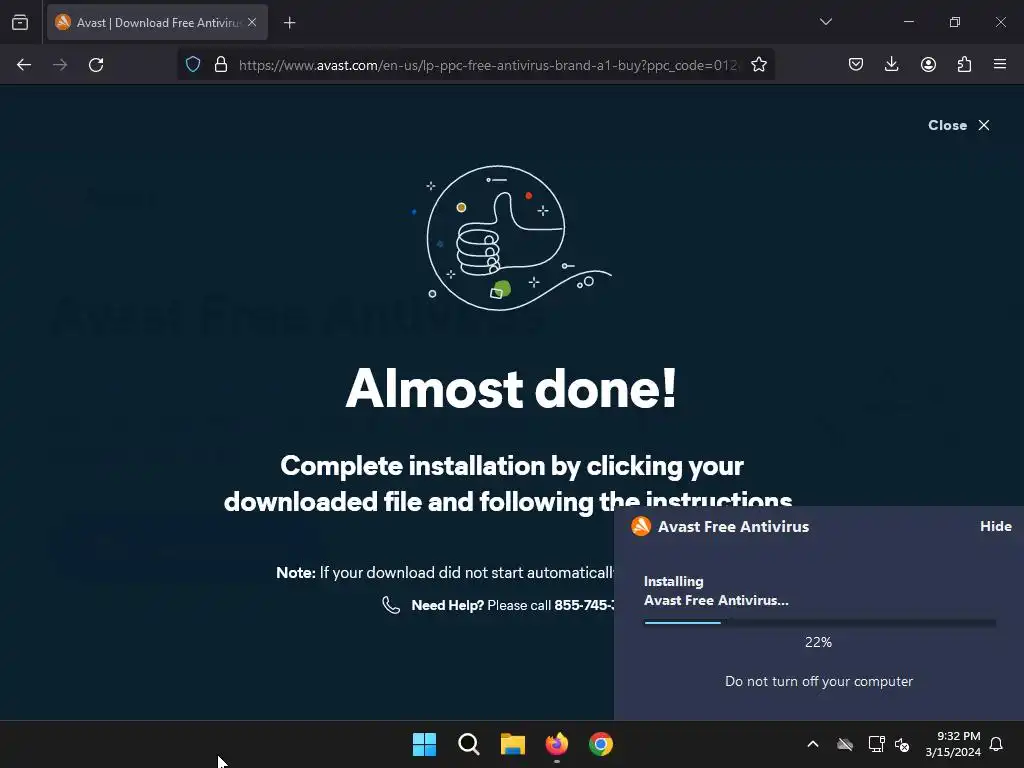The image size is (1024, 768).
Task: Open the Windows Start menu
Action: pyautogui.click(x=424, y=744)
